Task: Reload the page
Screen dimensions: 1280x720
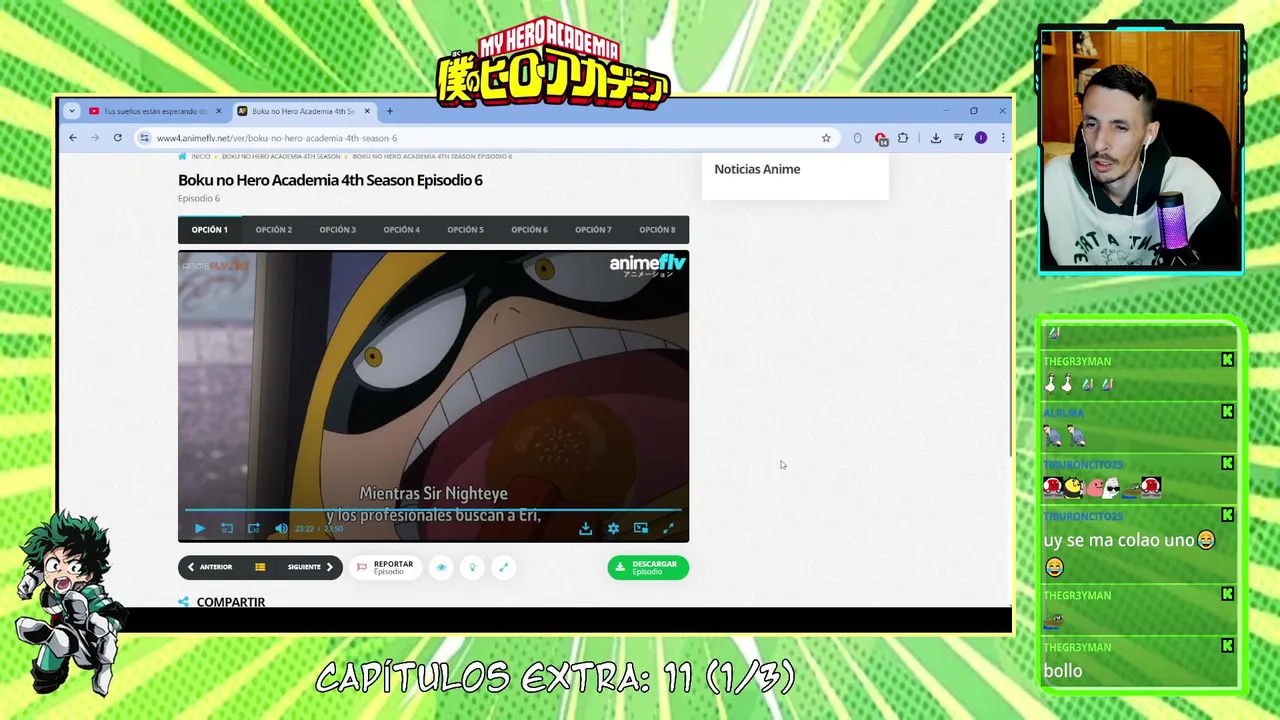Action: pyautogui.click(x=118, y=138)
